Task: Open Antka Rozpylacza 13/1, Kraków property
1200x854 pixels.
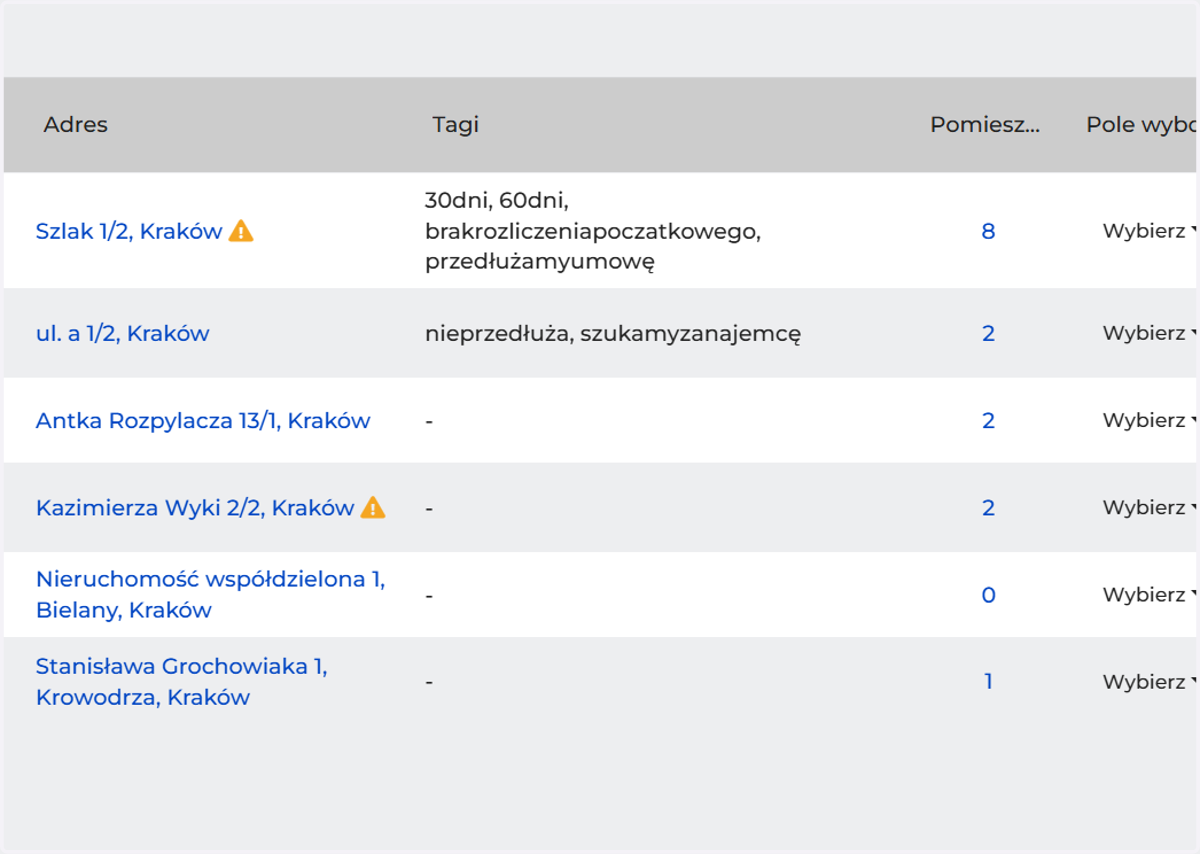Action: click(203, 420)
